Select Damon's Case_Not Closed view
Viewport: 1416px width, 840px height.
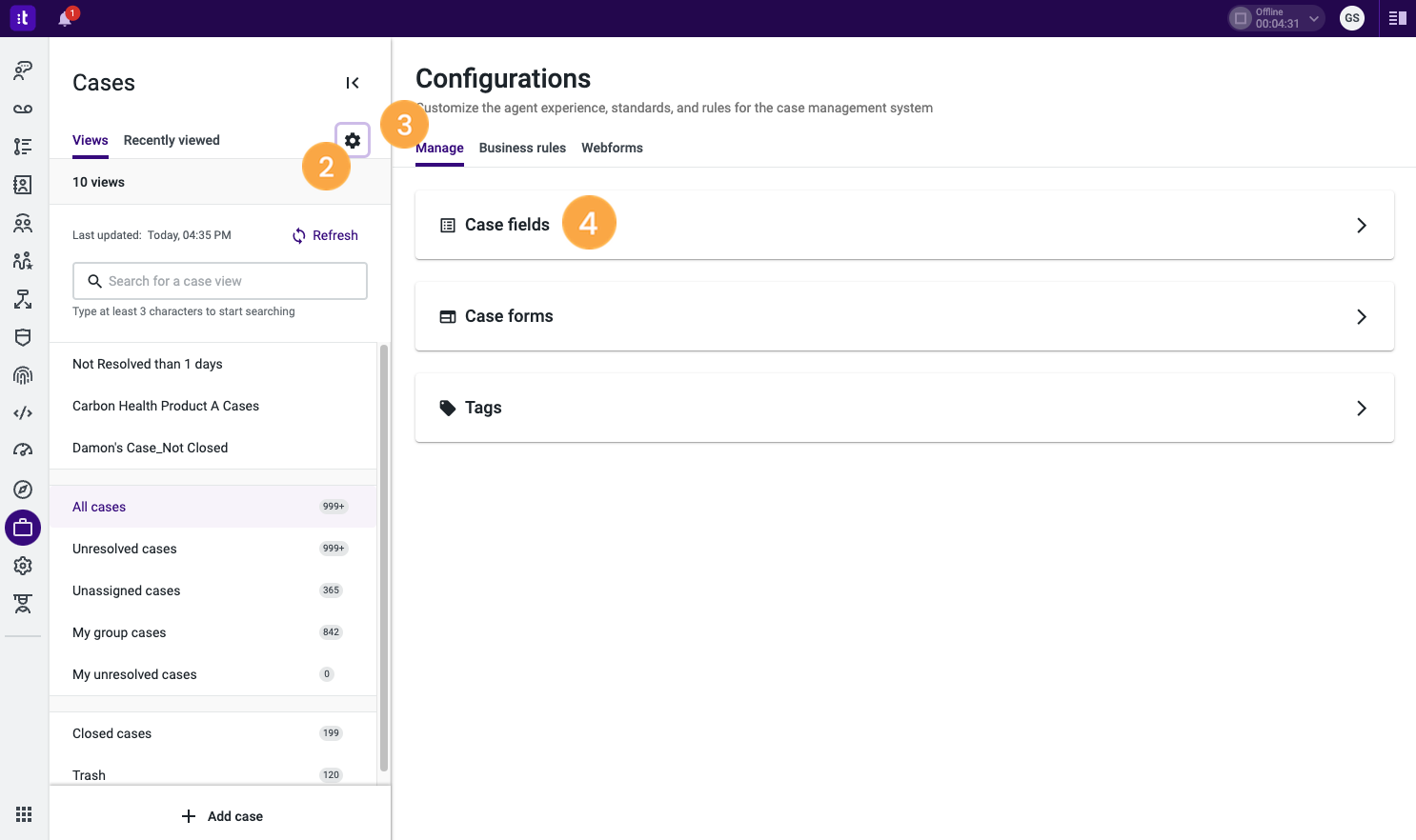click(213, 448)
